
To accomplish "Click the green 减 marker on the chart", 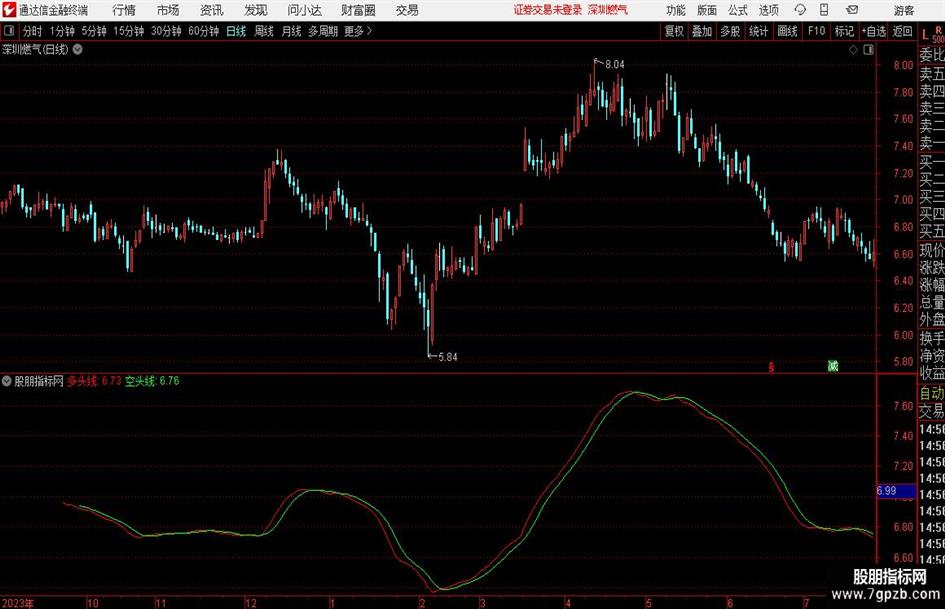I will pos(833,365).
